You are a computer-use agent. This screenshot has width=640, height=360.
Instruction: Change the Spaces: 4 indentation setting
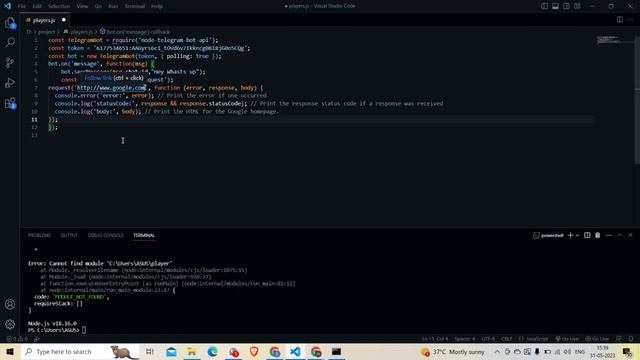[464, 339]
